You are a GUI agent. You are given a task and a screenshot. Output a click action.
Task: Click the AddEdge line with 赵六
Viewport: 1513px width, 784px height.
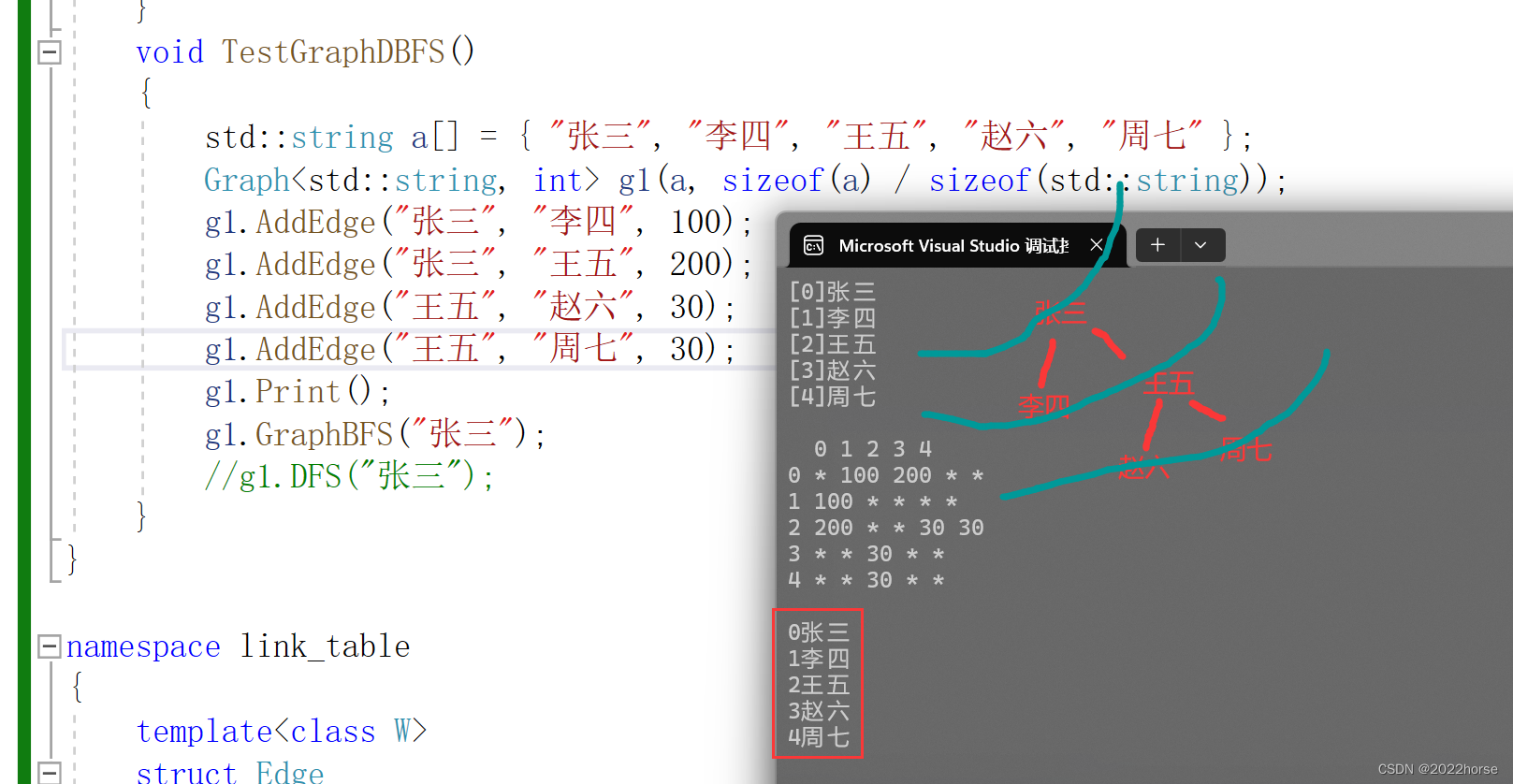point(470,307)
